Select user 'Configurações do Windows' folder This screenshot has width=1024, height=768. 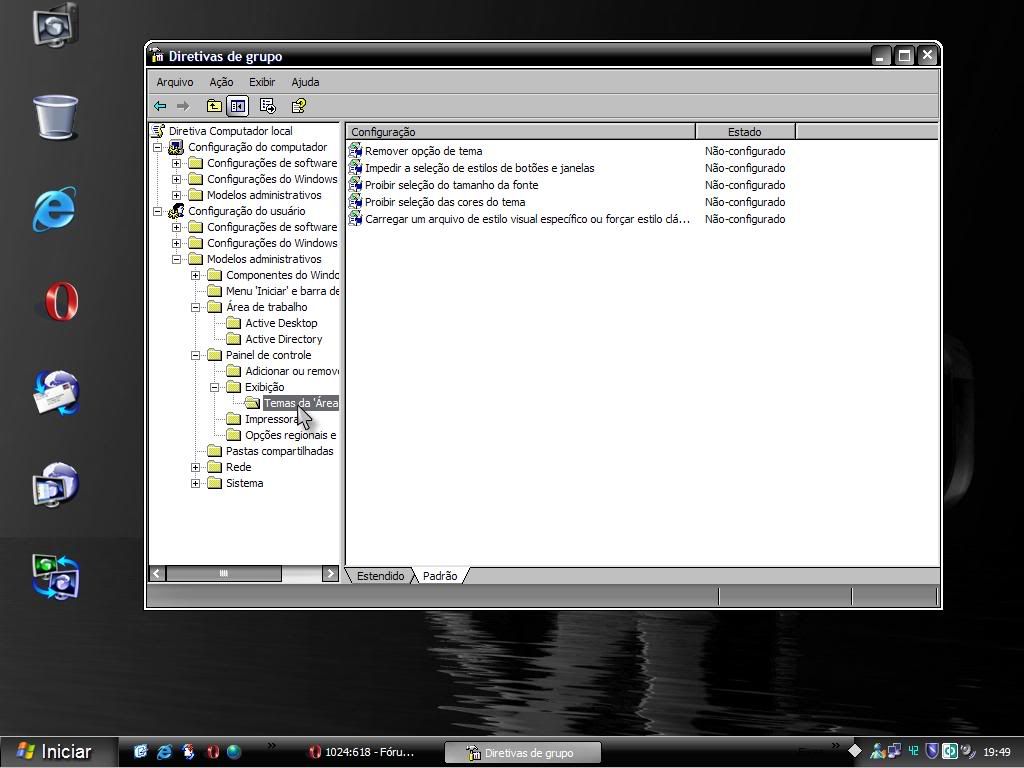click(272, 243)
